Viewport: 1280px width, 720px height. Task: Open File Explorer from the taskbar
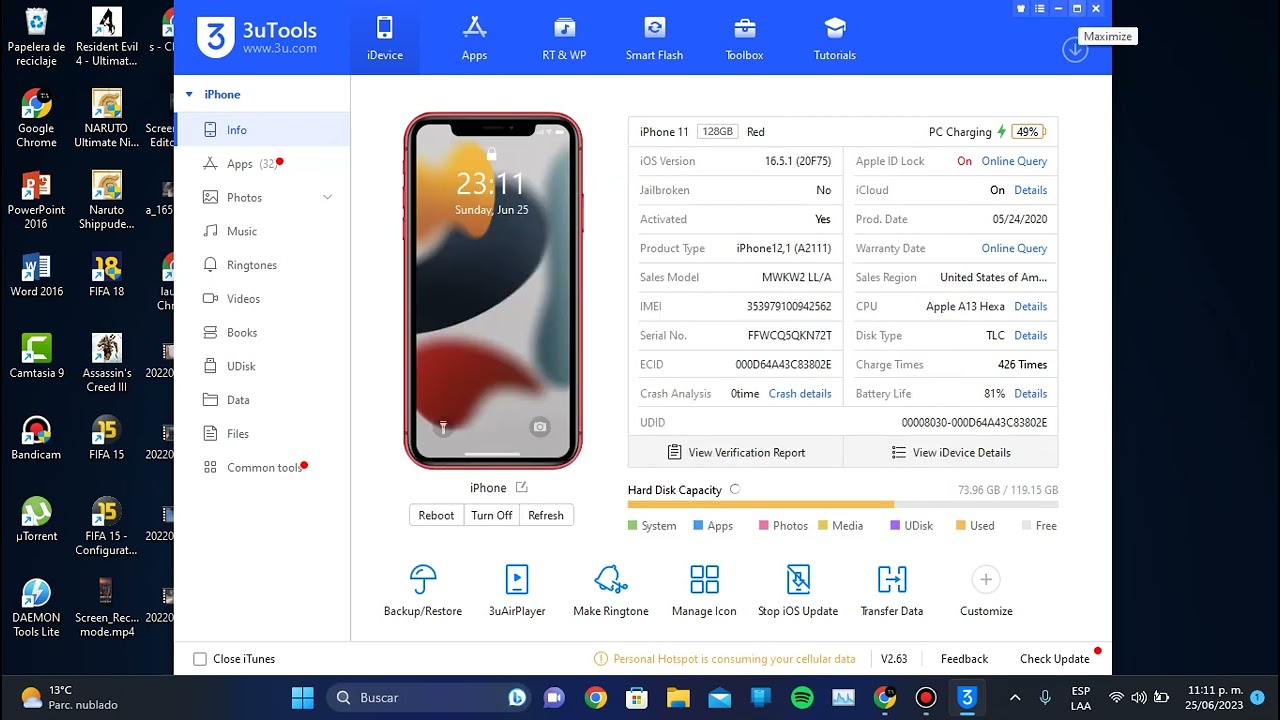[x=678, y=698]
